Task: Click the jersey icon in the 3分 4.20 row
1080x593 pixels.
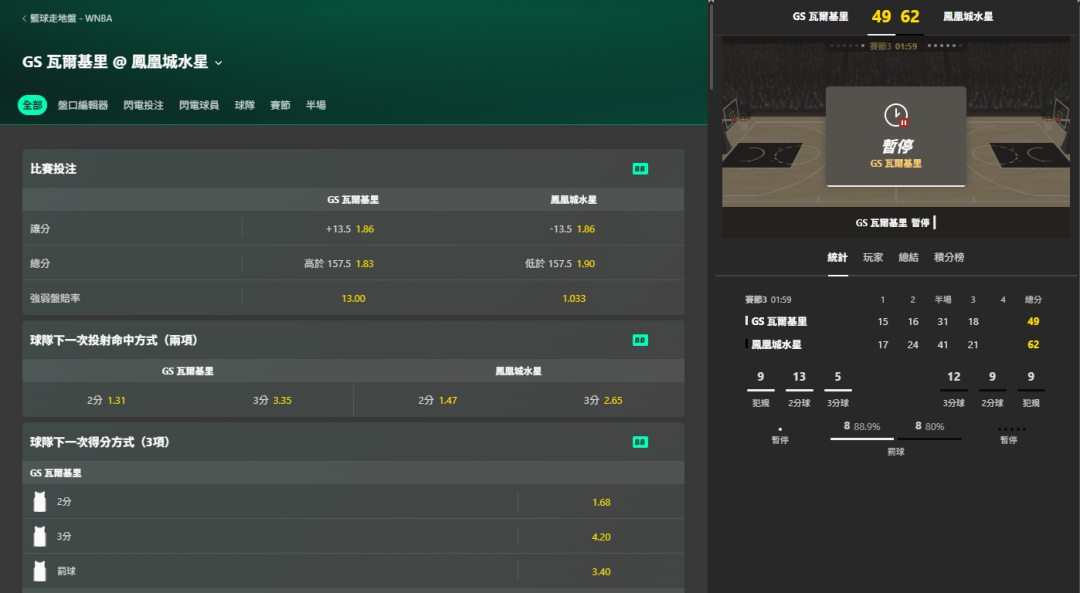Action: [x=40, y=536]
